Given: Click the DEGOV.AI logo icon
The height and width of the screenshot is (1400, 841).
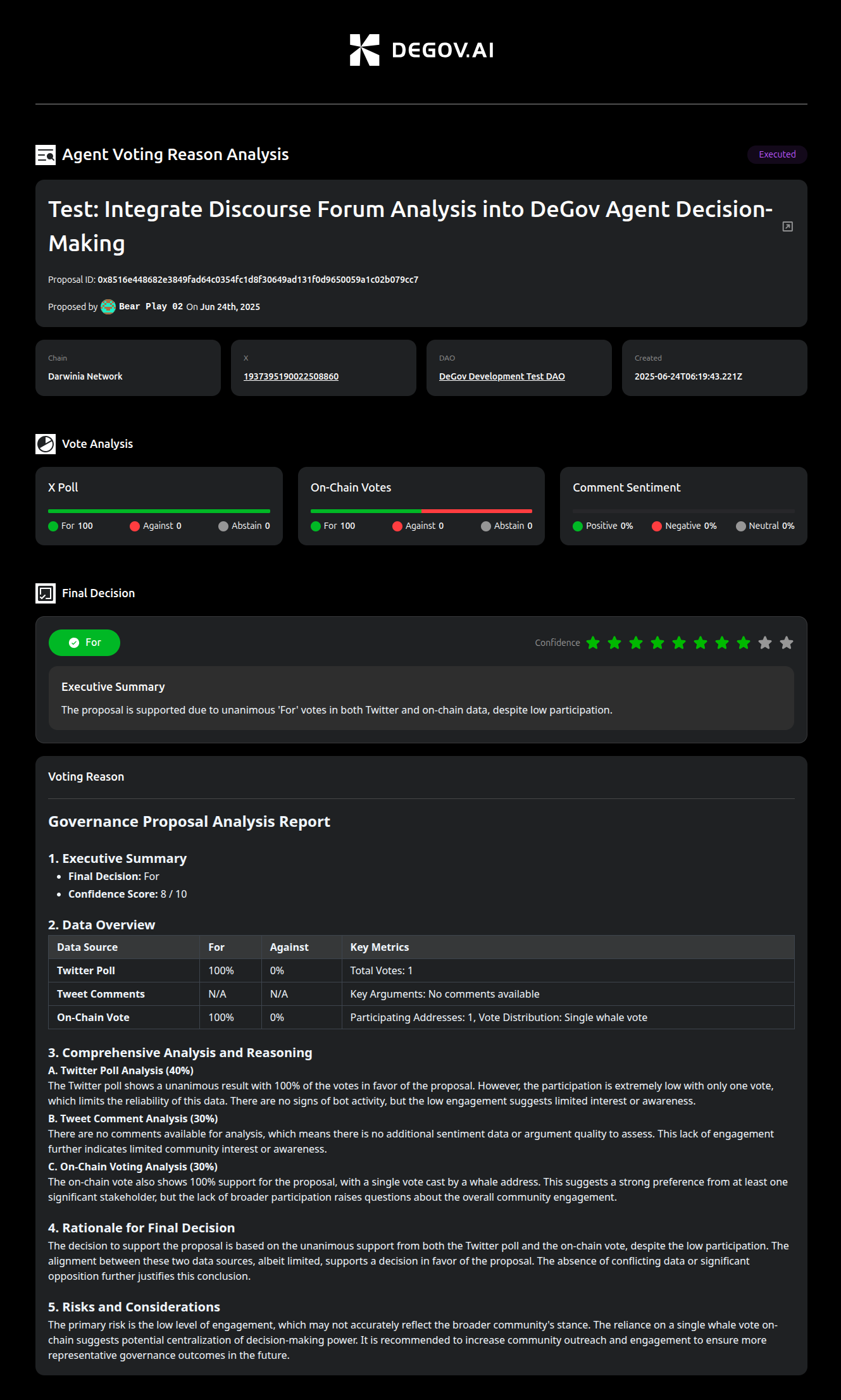Looking at the screenshot, I should pos(364,50).
